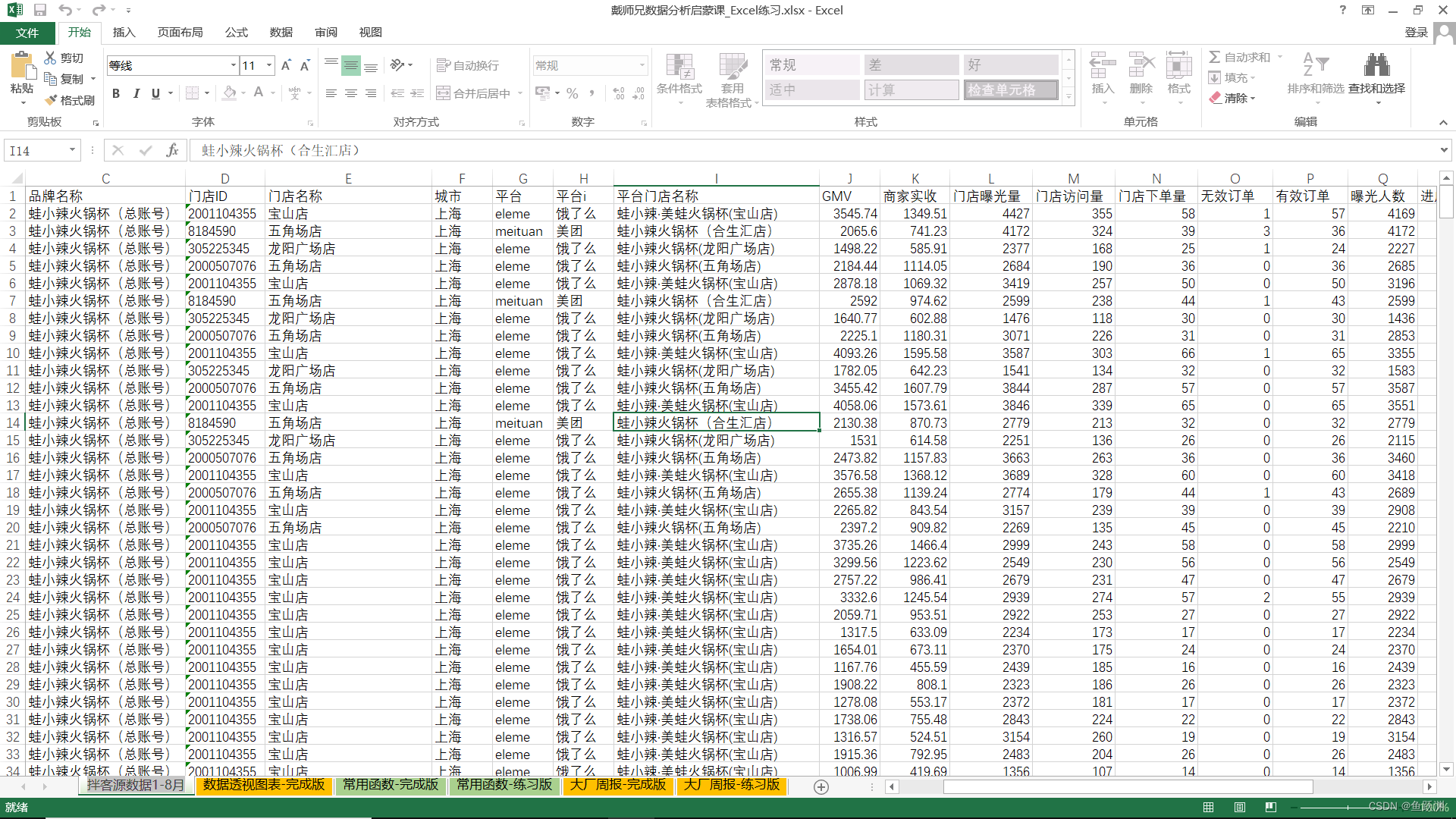Image resolution: width=1456 pixels, height=819 pixels.
Task: Click the Format Painter brush icon
Action: (x=51, y=100)
